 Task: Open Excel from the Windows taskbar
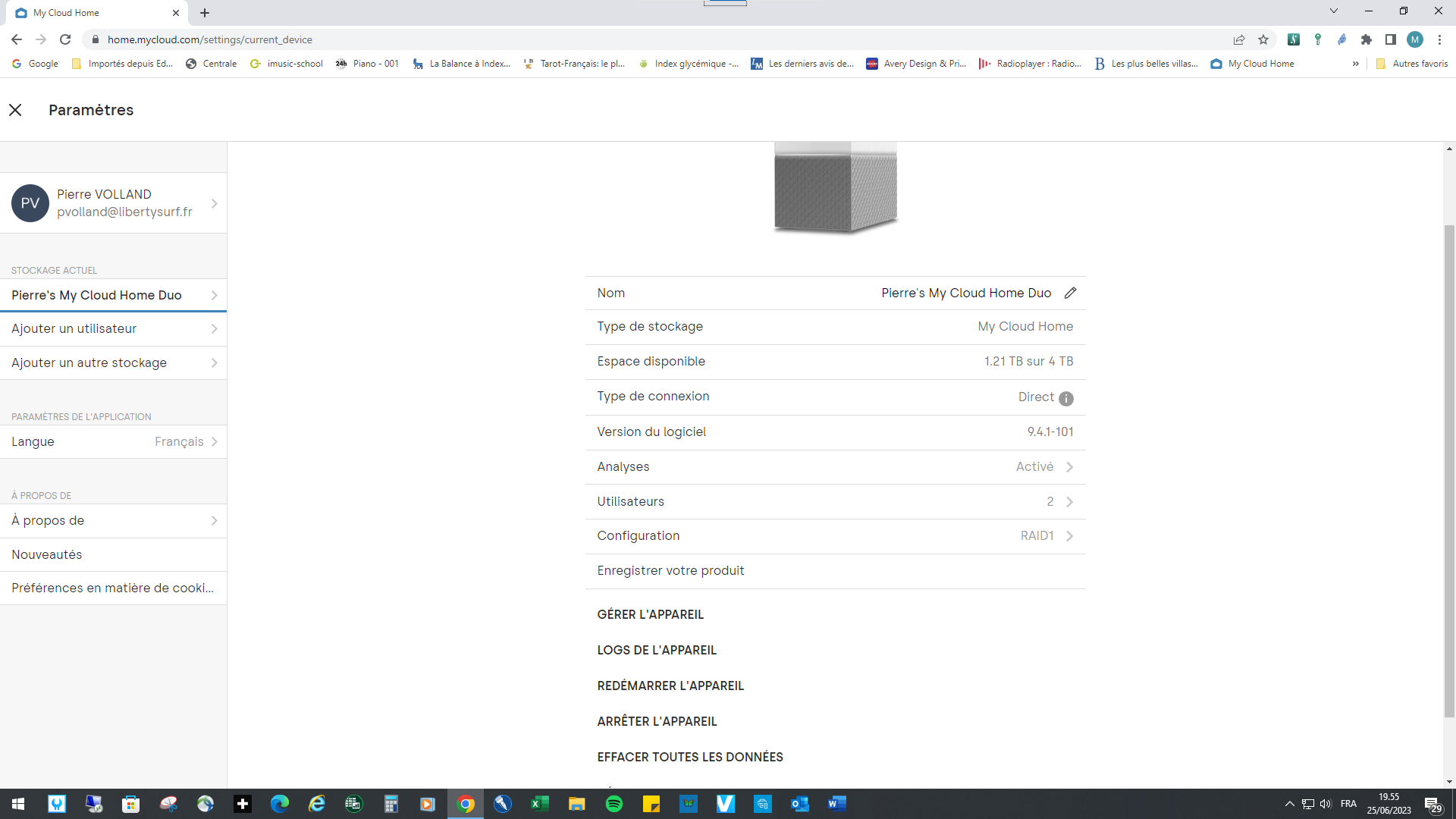[540, 804]
